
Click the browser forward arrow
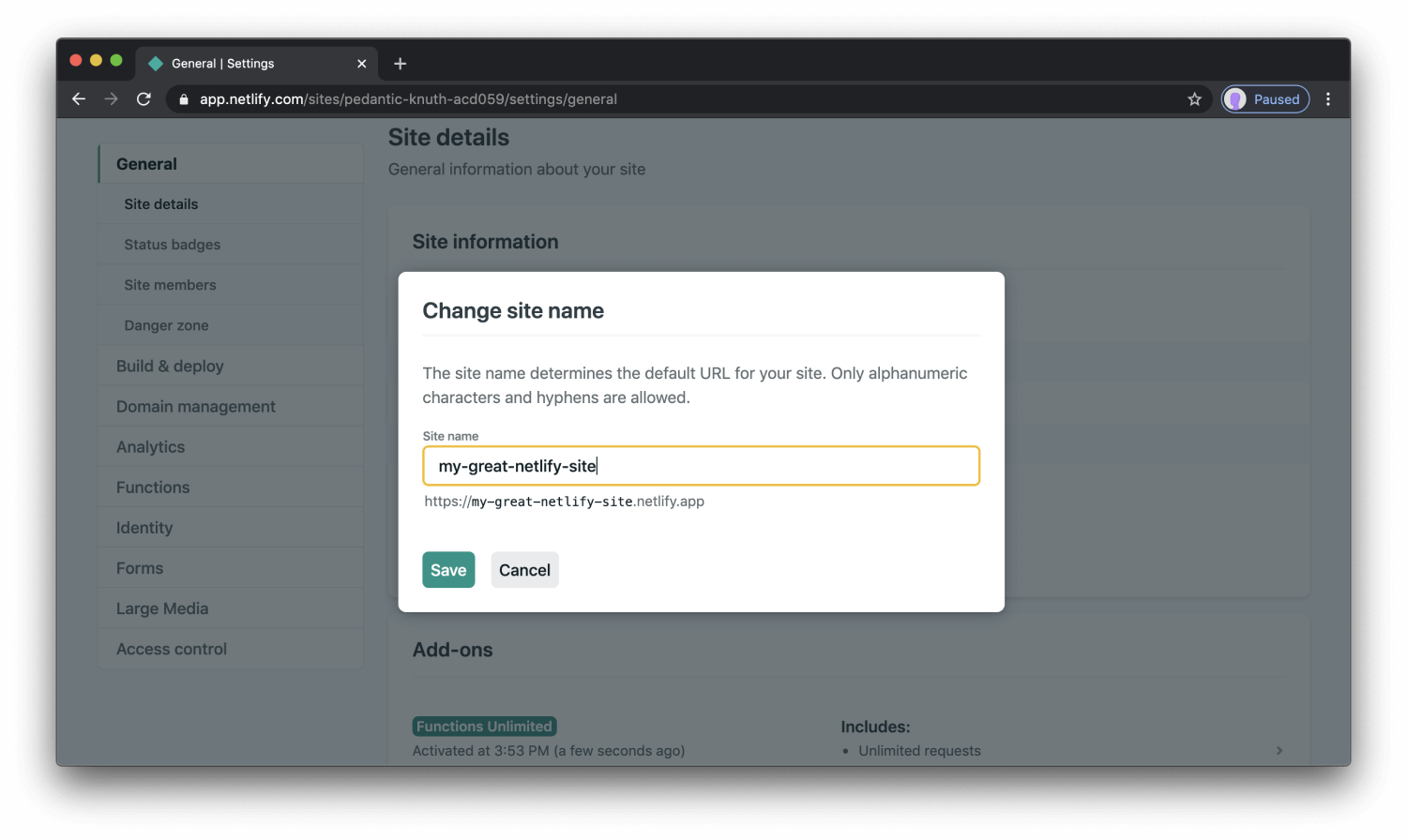point(111,99)
